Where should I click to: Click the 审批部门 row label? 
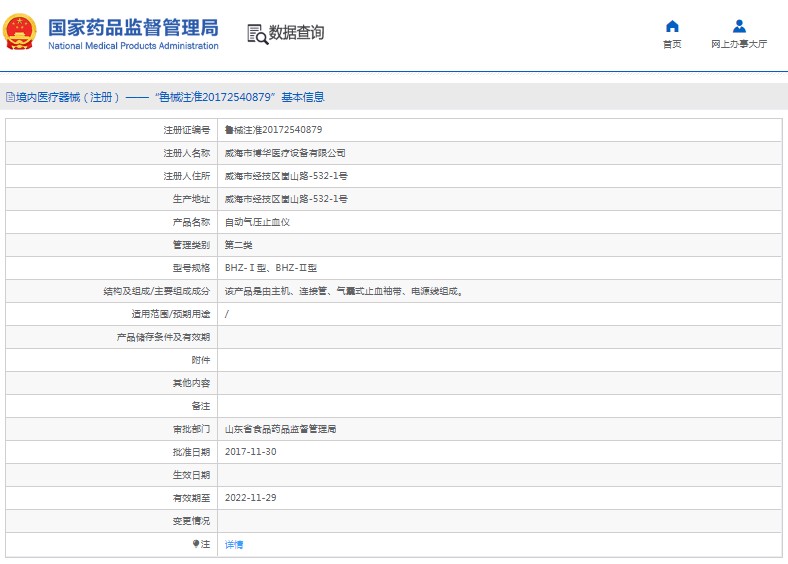(x=191, y=429)
